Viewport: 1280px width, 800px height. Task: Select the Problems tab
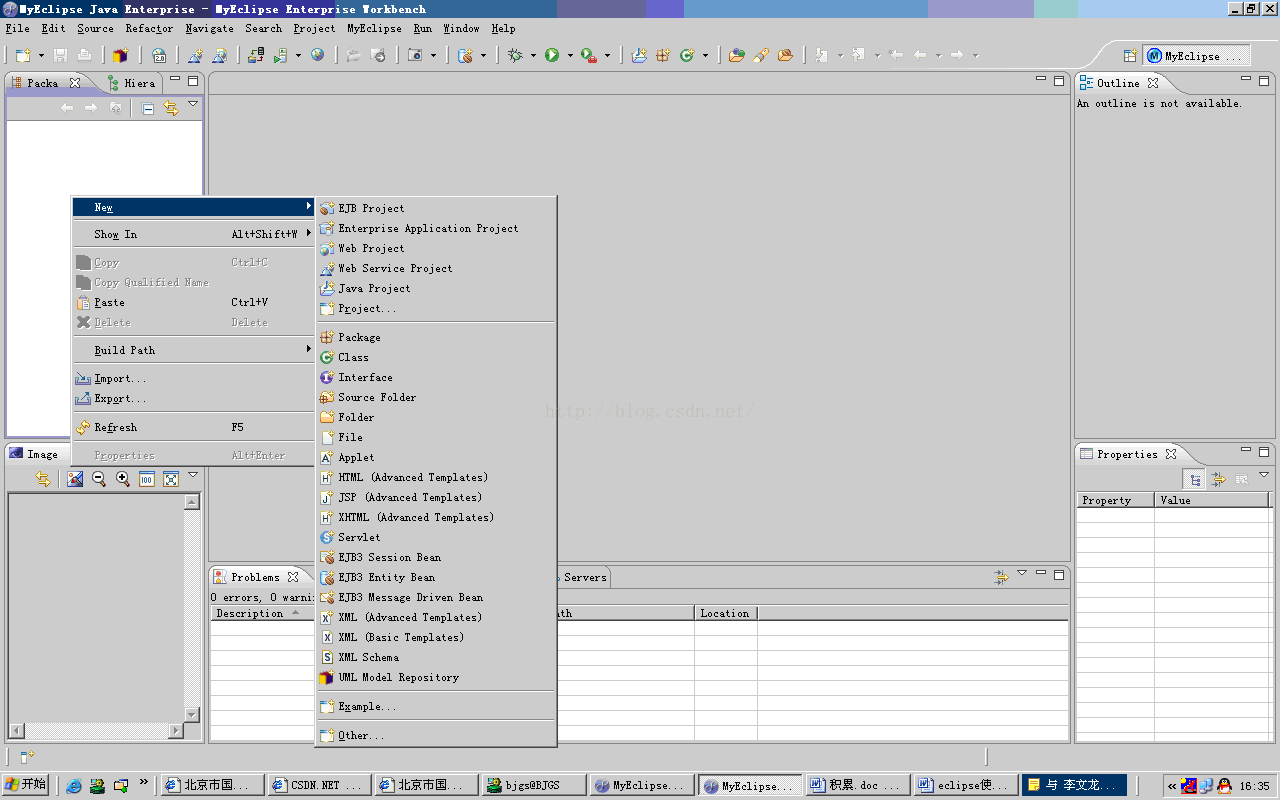point(255,577)
